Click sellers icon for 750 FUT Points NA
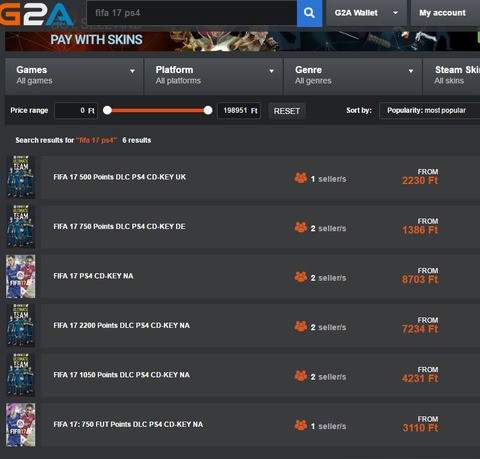 (x=301, y=425)
